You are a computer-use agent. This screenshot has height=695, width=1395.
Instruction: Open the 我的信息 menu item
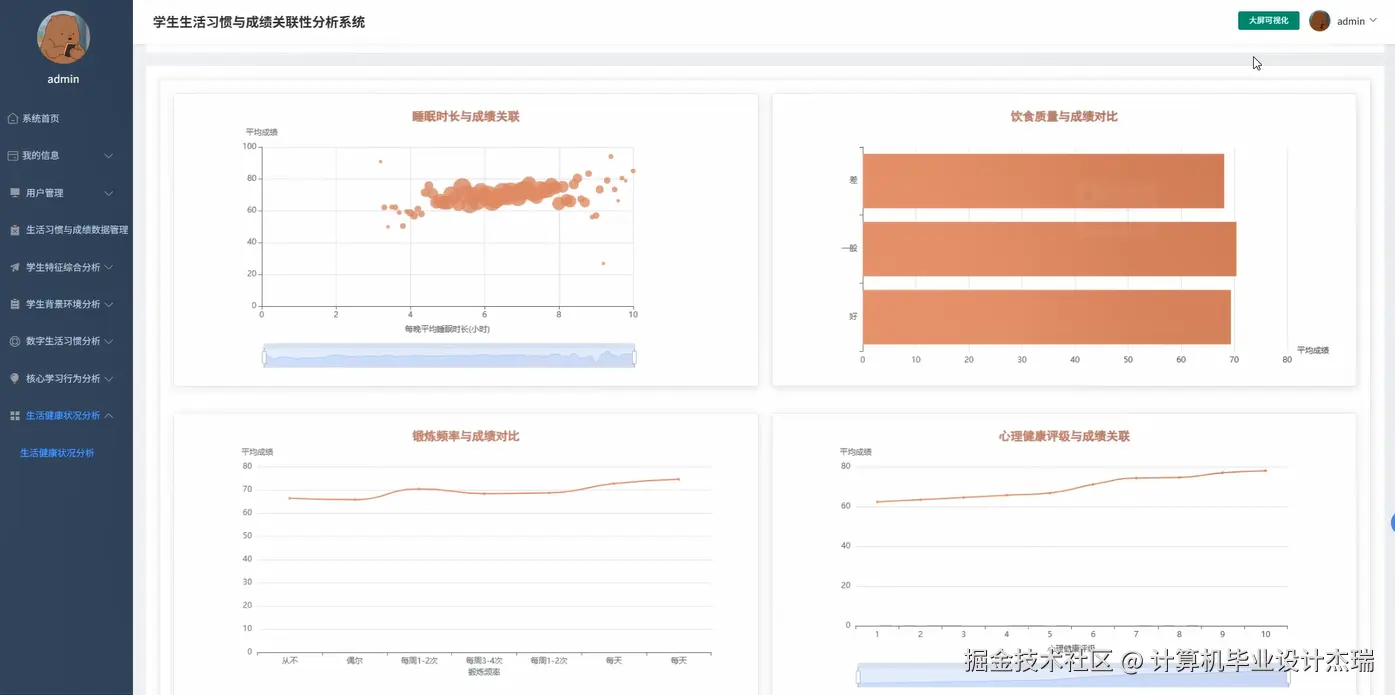tap(66, 156)
